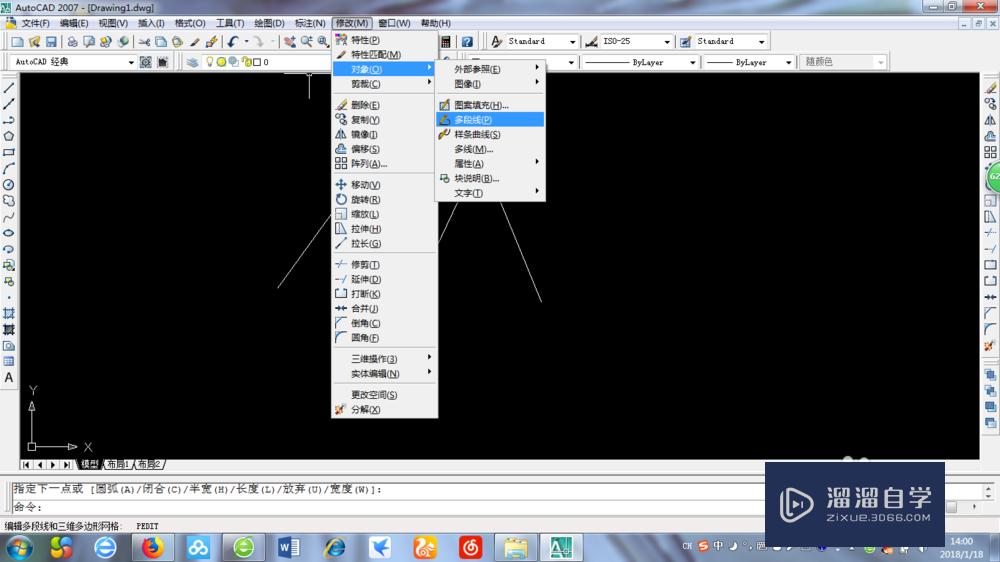The image size is (1000, 562).
Task: Switch to the 布局1 tab
Action: 118,464
